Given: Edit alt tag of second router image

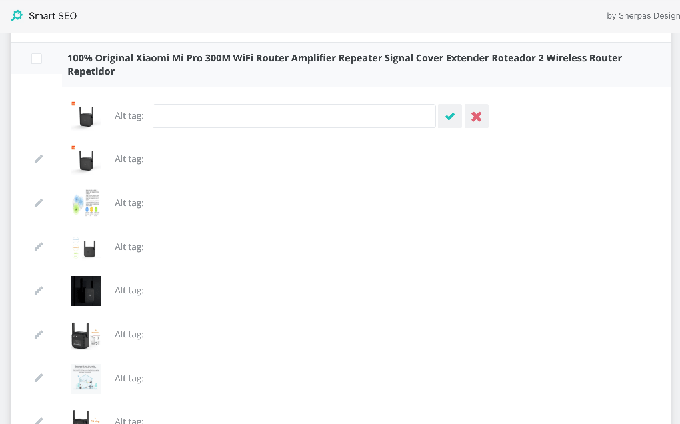Looking at the screenshot, I should [x=39, y=159].
